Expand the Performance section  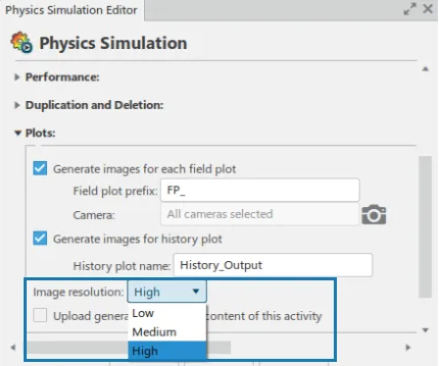pyautogui.click(x=17, y=77)
